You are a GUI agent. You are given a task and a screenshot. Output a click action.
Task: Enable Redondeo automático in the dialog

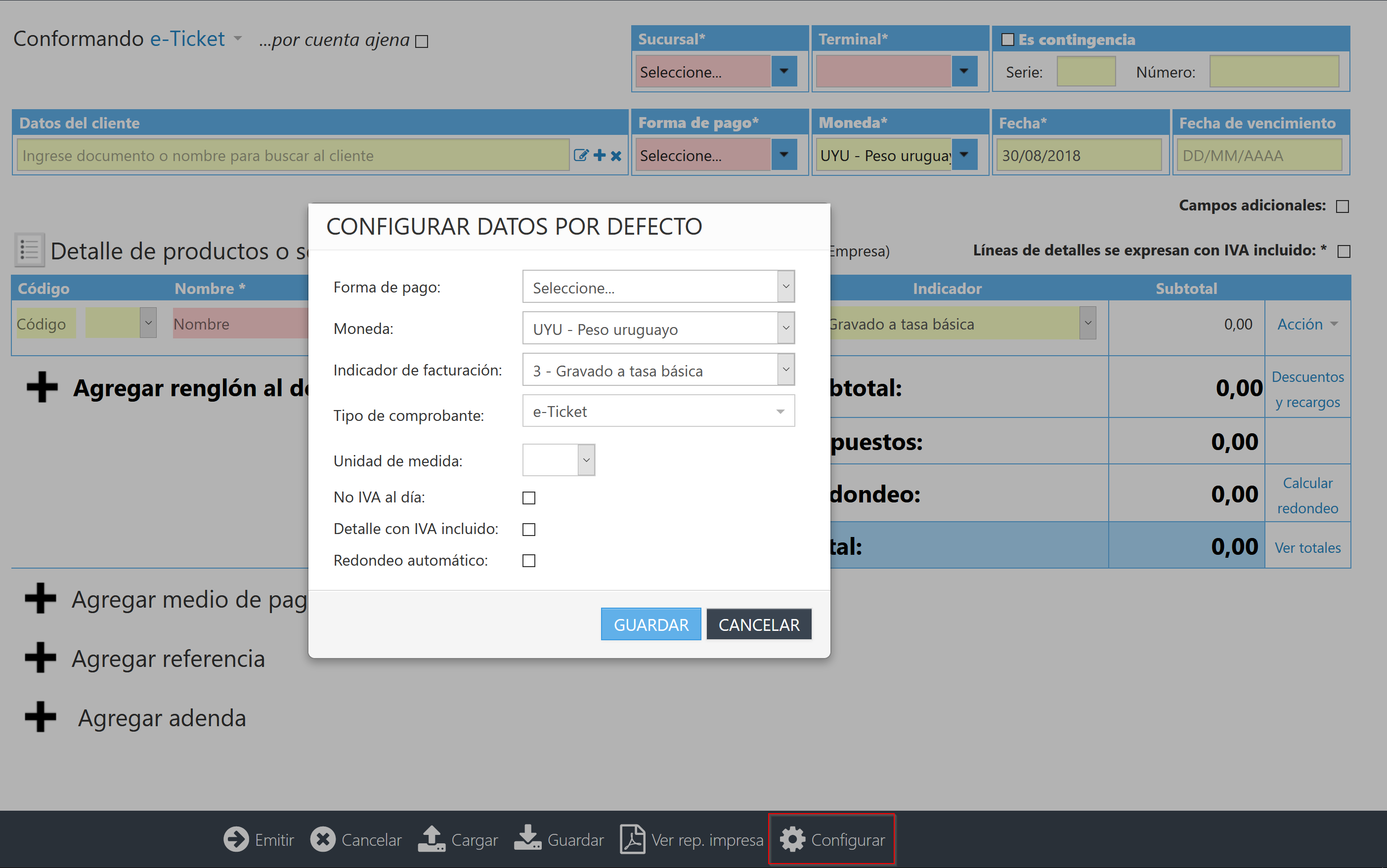pos(528,561)
